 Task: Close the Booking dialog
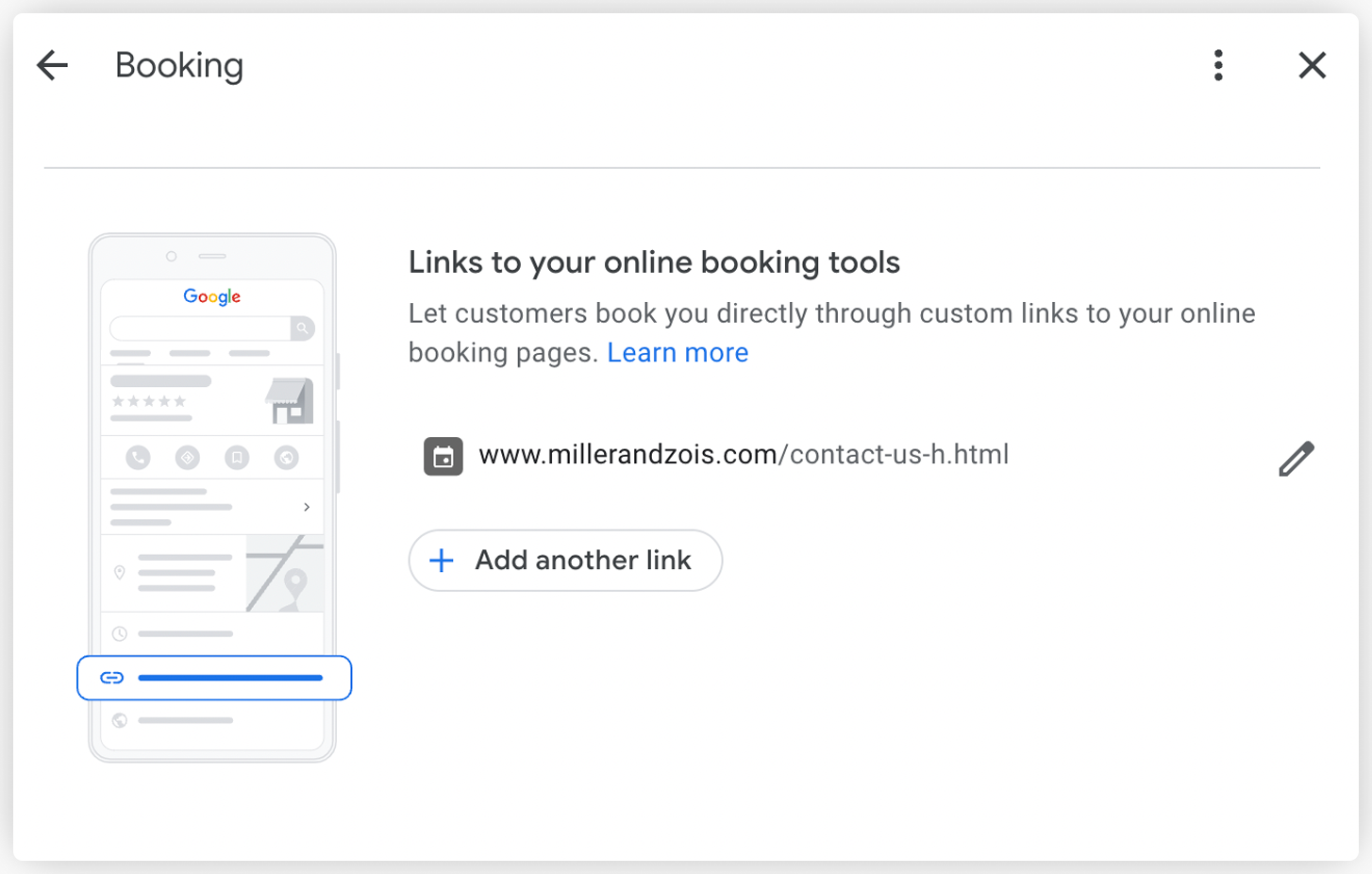pyautogui.click(x=1312, y=65)
